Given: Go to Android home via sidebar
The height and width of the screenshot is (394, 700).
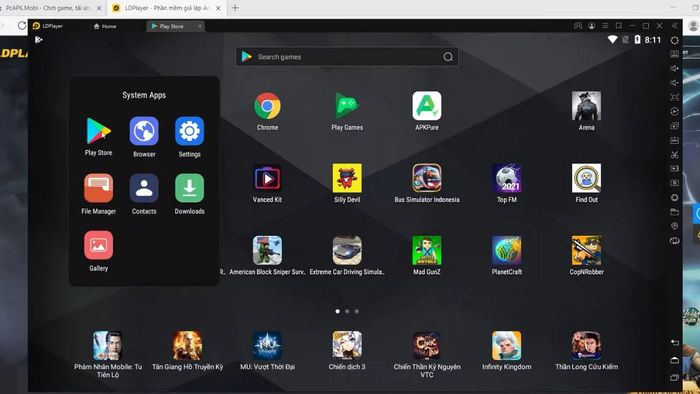Looking at the screenshot, I should click(x=675, y=360).
